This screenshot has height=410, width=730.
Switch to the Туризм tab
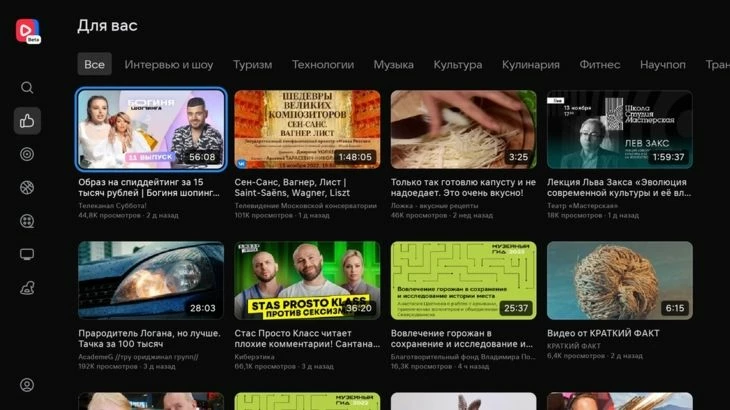[252, 65]
